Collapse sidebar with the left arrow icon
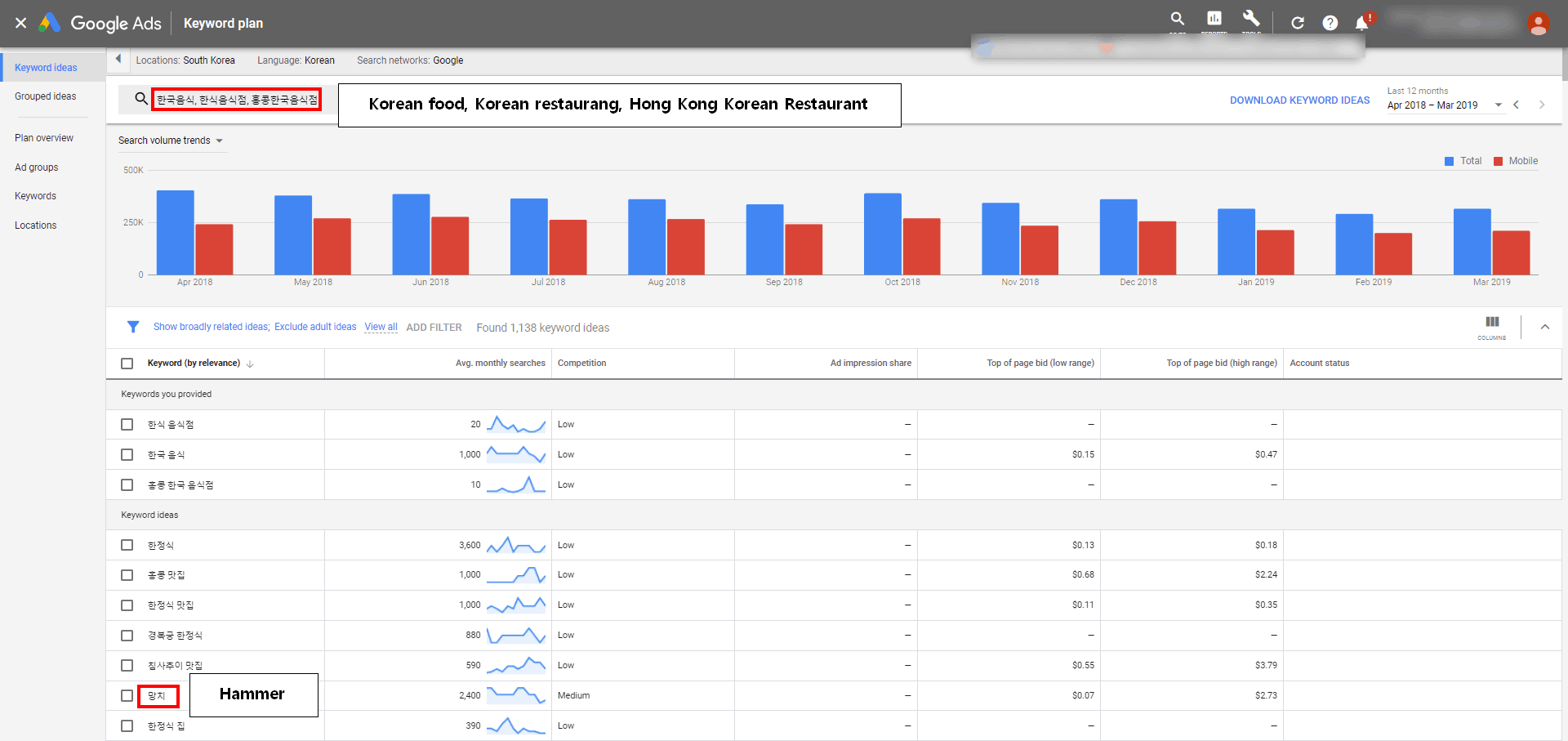 click(118, 59)
